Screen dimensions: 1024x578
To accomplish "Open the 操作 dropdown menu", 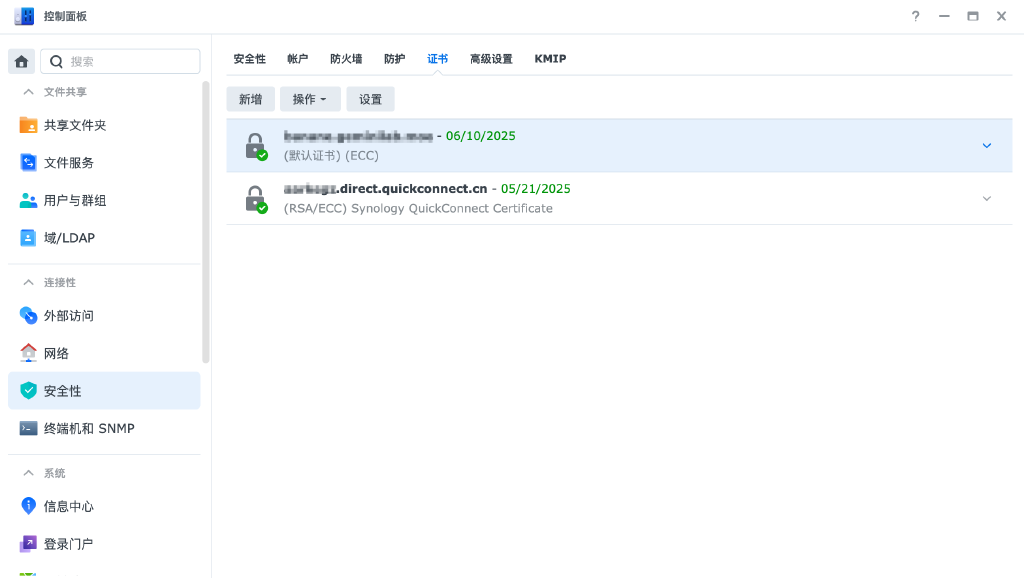I will pos(309,99).
